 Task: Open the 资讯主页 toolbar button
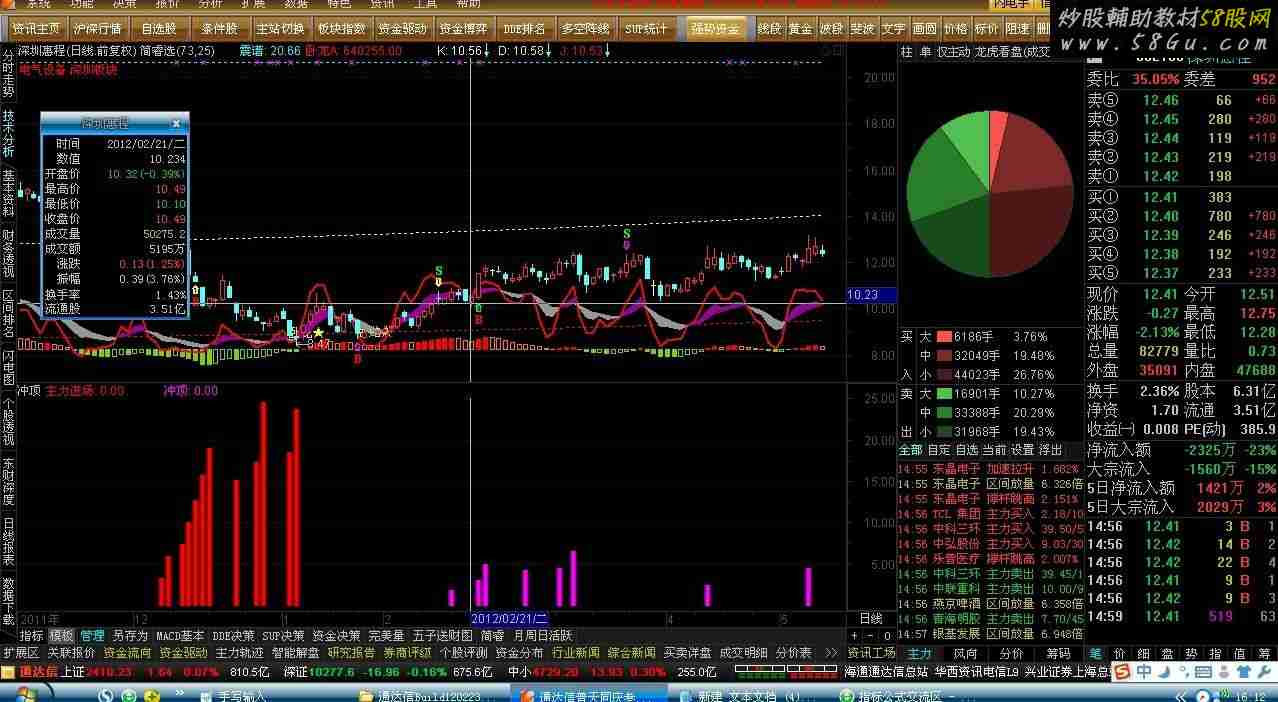point(36,29)
